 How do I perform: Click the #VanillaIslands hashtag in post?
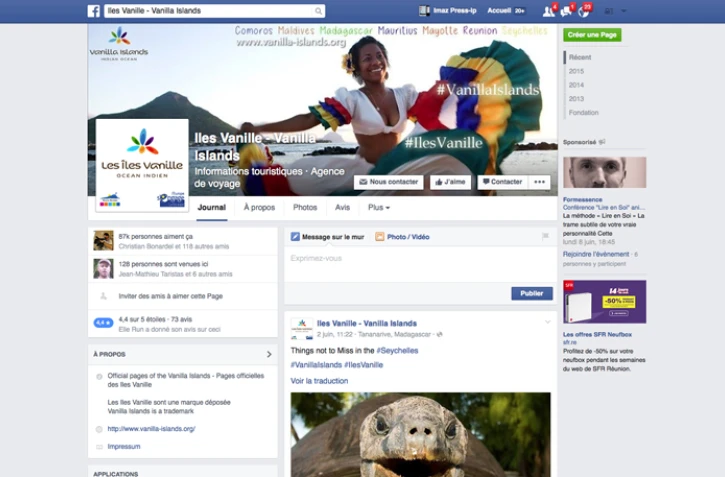[316, 365]
